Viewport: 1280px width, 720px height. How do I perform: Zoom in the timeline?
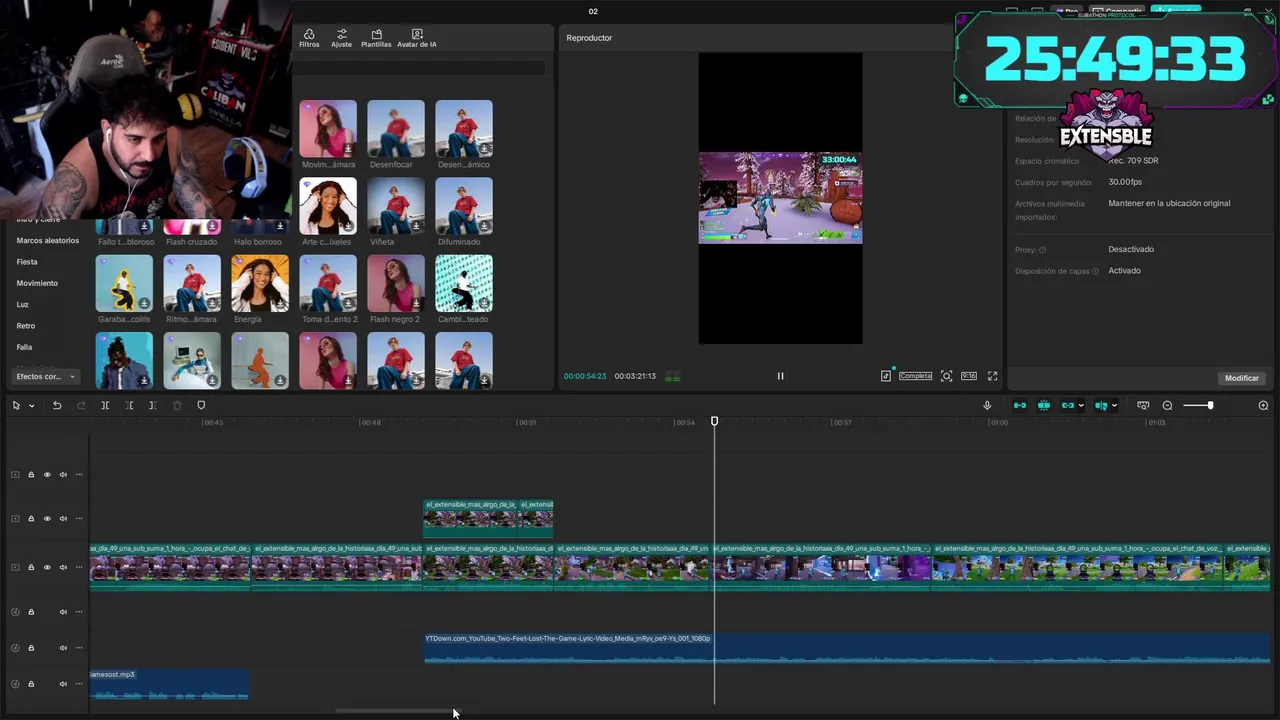click(x=1263, y=405)
